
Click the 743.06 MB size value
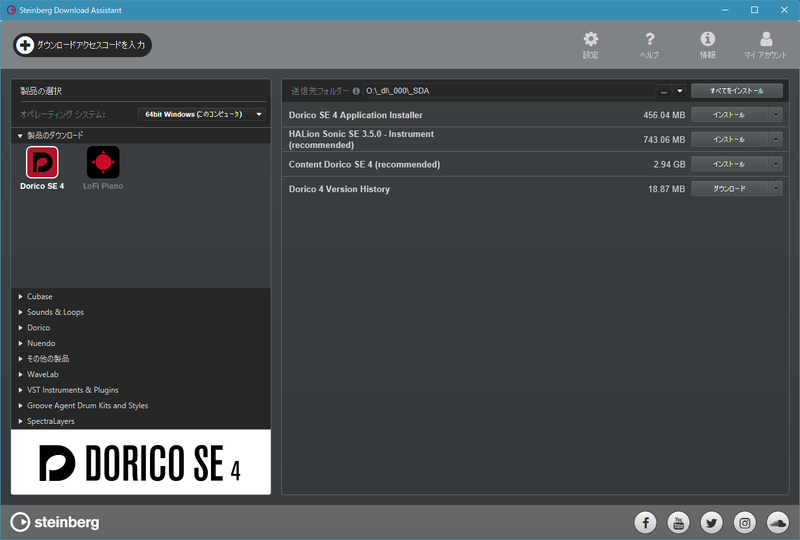pos(664,139)
